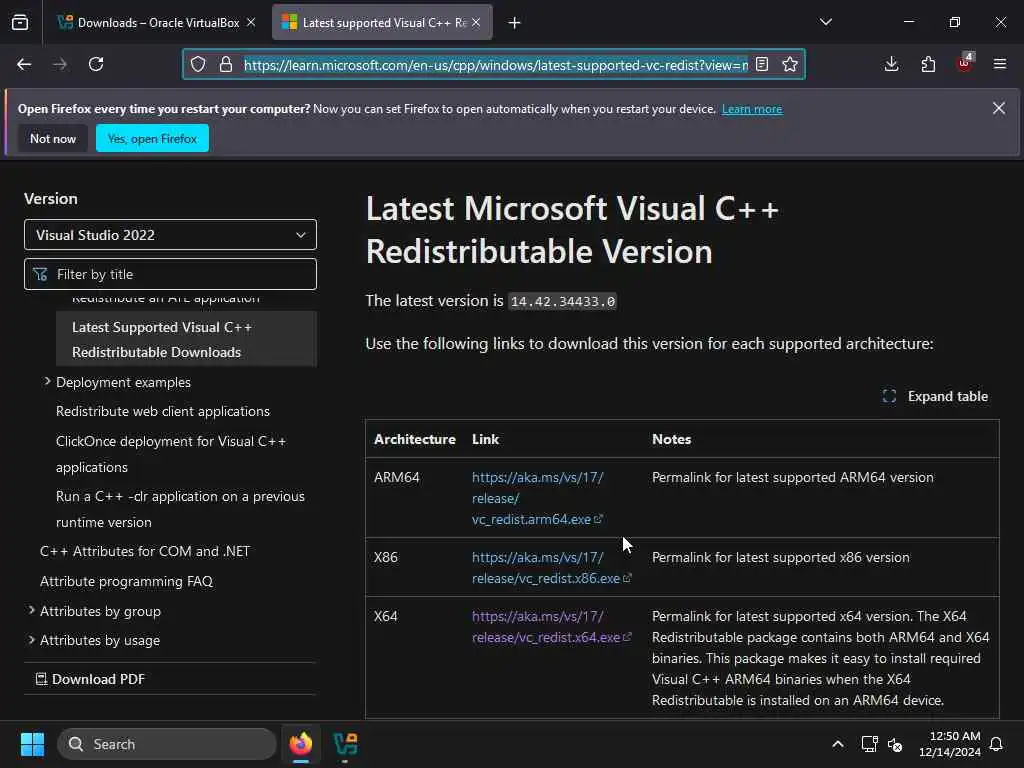Open Windows Start menu

32,744
